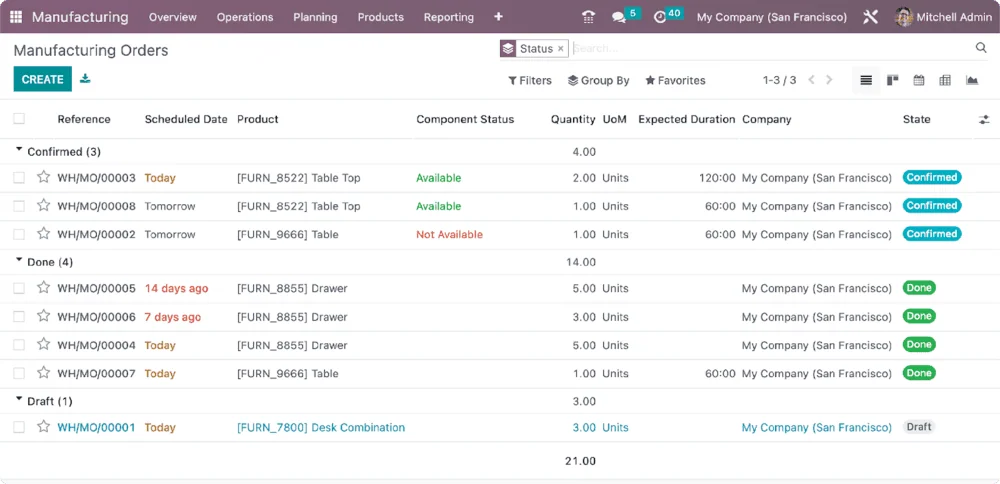Switch to Kanban view icon
The image size is (1000, 484).
tap(892, 80)
